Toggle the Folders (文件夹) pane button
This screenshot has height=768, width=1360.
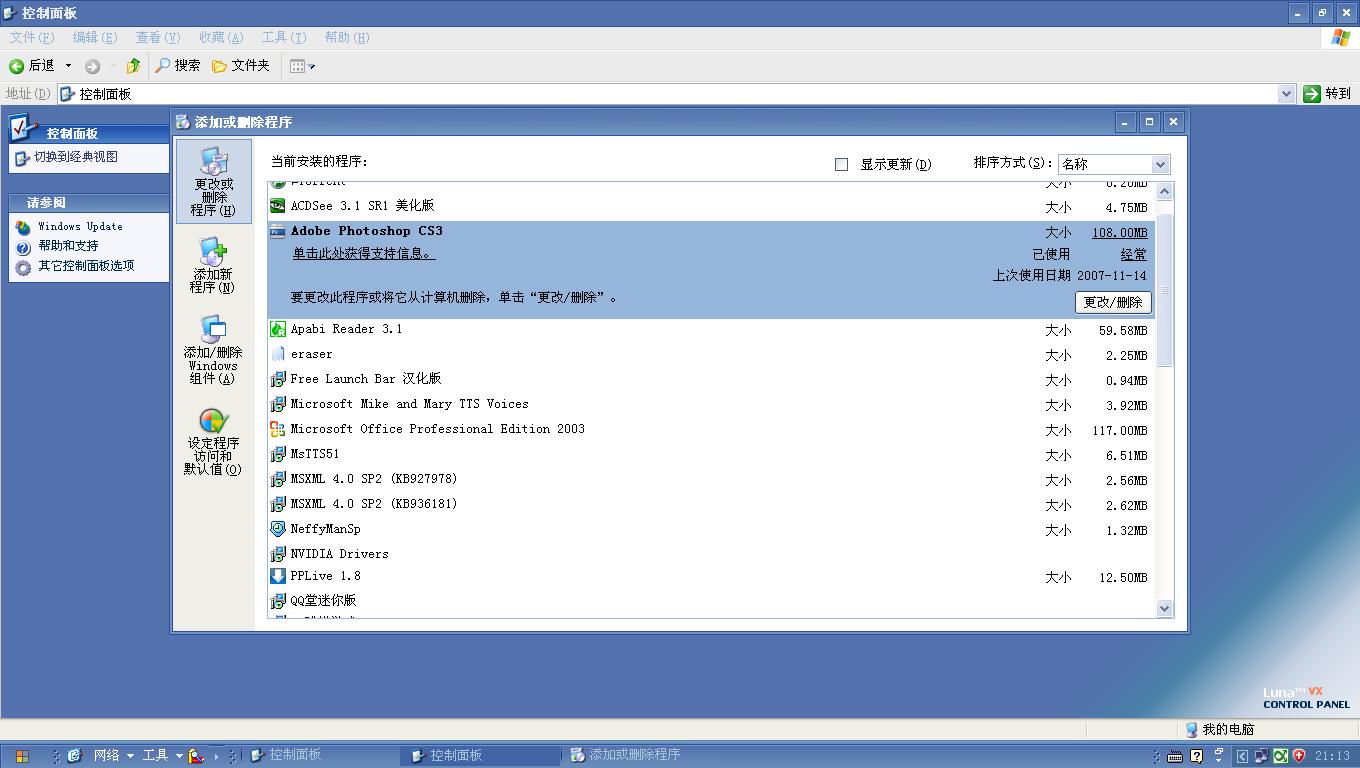tap(241, 66)
